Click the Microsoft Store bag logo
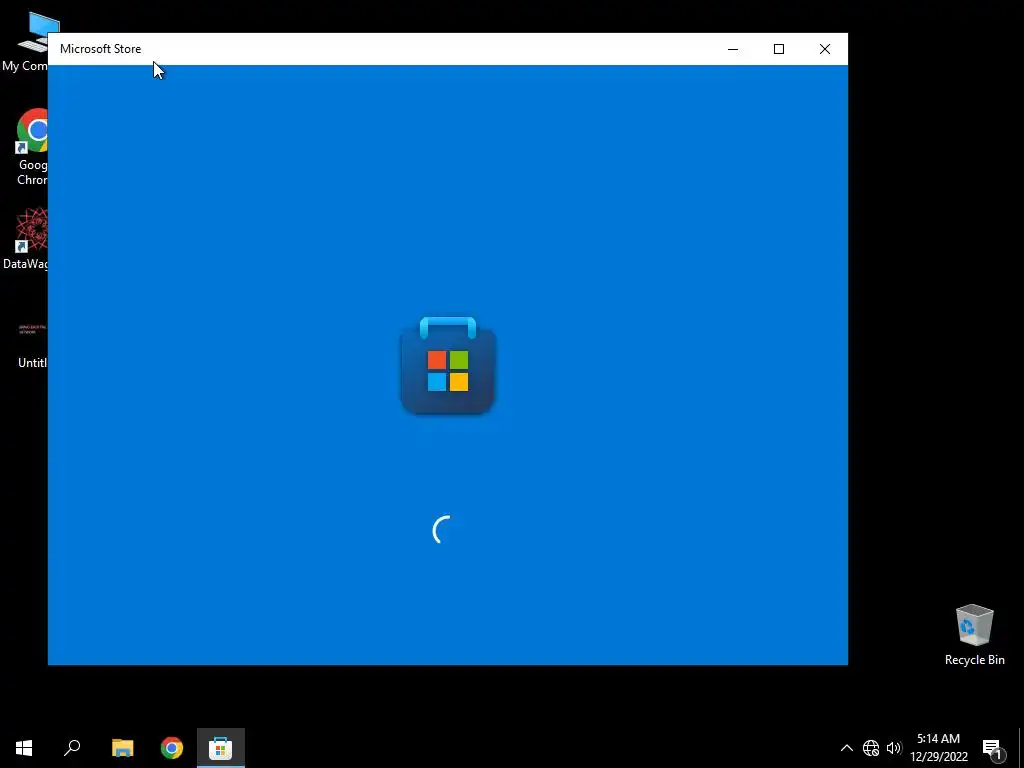Image resolution: width=1024 pixels, height=768 pixels. (x=448, y=365)
